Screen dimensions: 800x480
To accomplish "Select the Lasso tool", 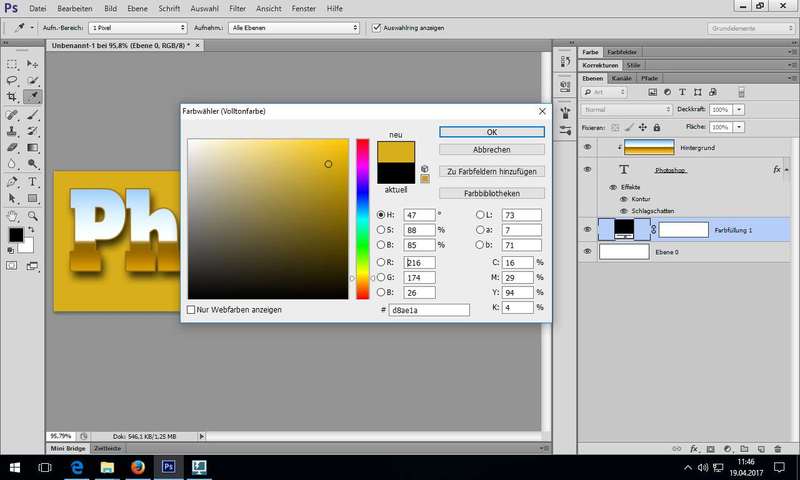I will click(x=13, y=80).
